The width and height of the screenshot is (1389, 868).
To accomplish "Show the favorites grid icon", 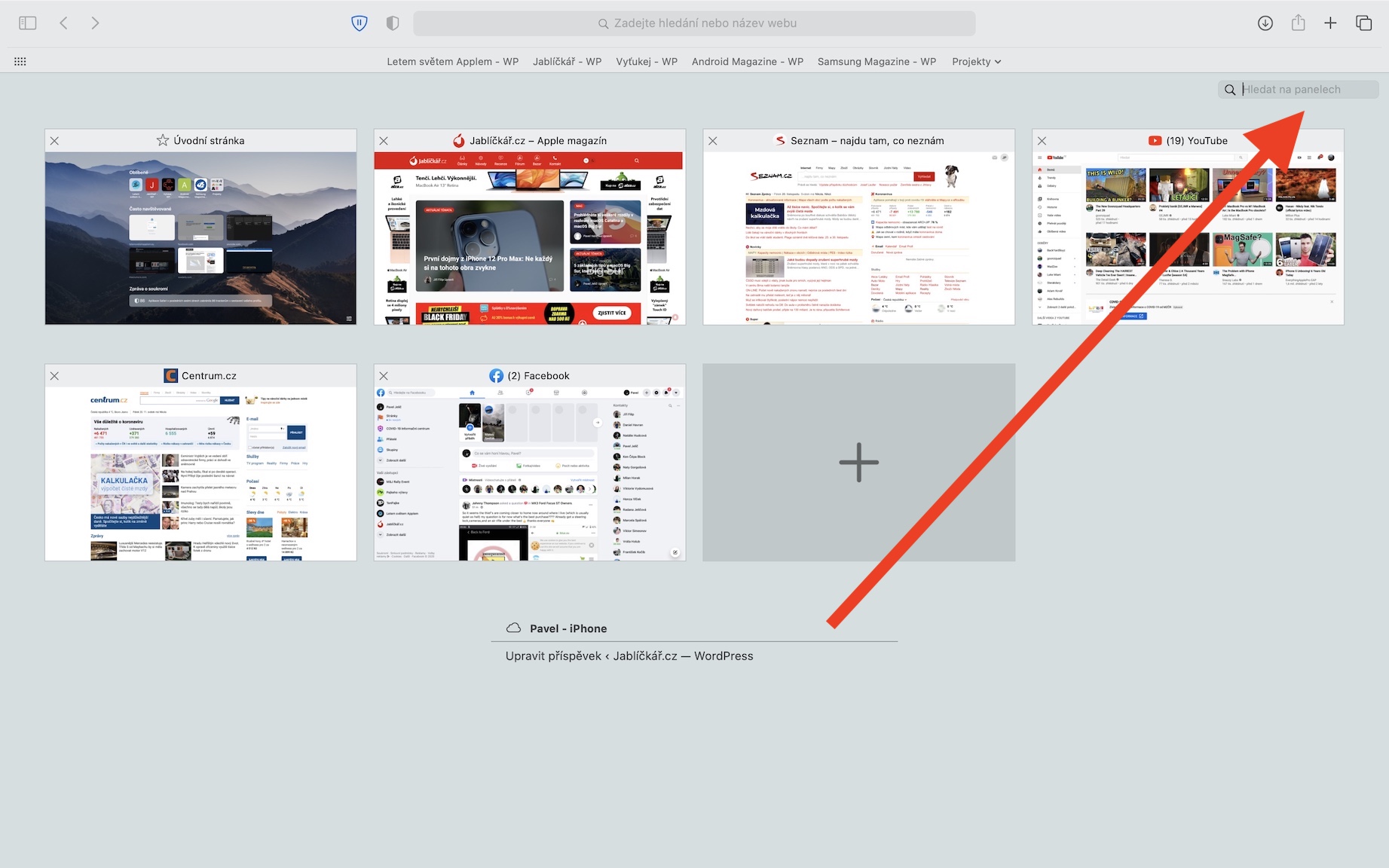I will point(20,62).
